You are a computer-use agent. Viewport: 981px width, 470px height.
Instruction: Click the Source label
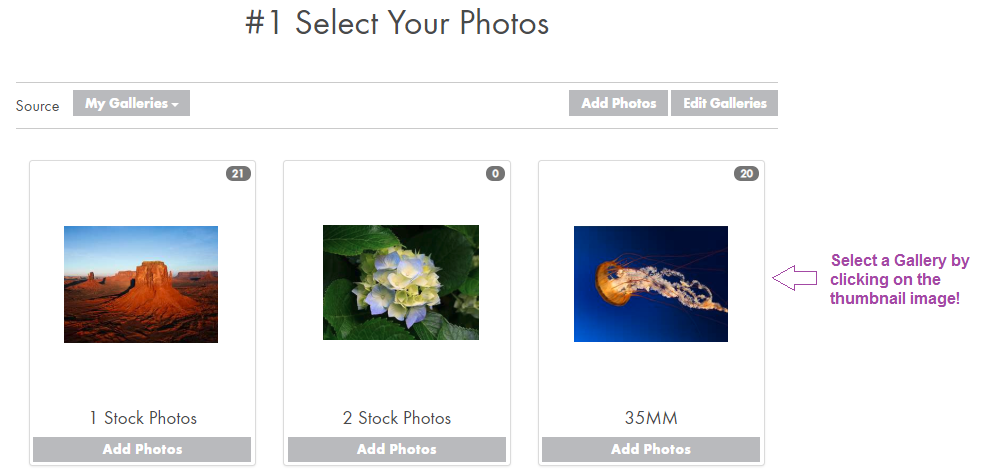(38, 105)
